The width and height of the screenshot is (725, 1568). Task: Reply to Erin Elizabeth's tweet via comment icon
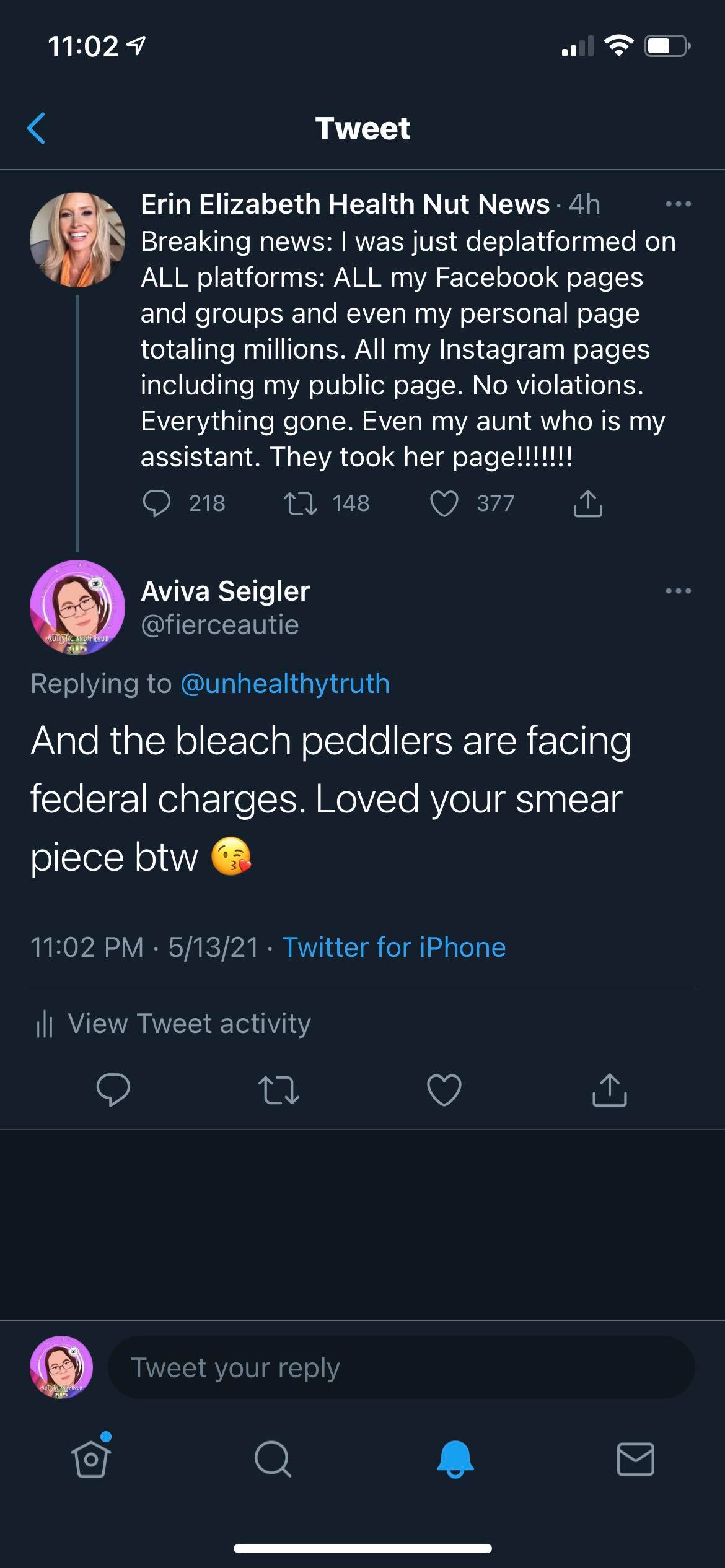[x=156, y=503]
